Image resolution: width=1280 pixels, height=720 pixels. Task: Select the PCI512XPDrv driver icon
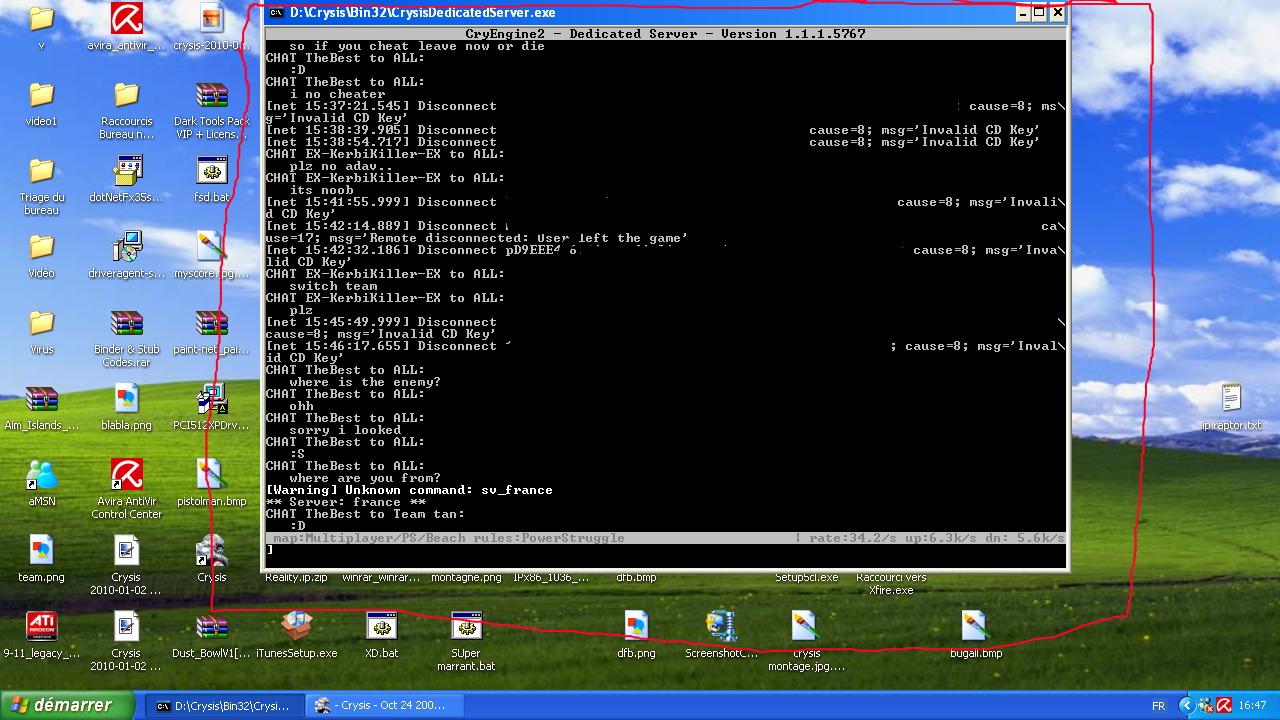click(211, 398)
